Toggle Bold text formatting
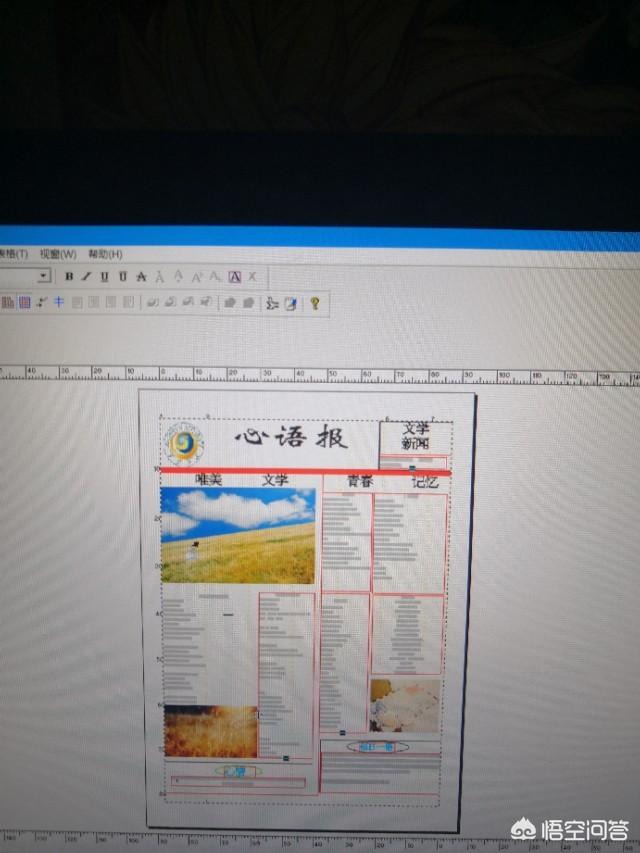640x853 pixels. click(x=69, y=277)
